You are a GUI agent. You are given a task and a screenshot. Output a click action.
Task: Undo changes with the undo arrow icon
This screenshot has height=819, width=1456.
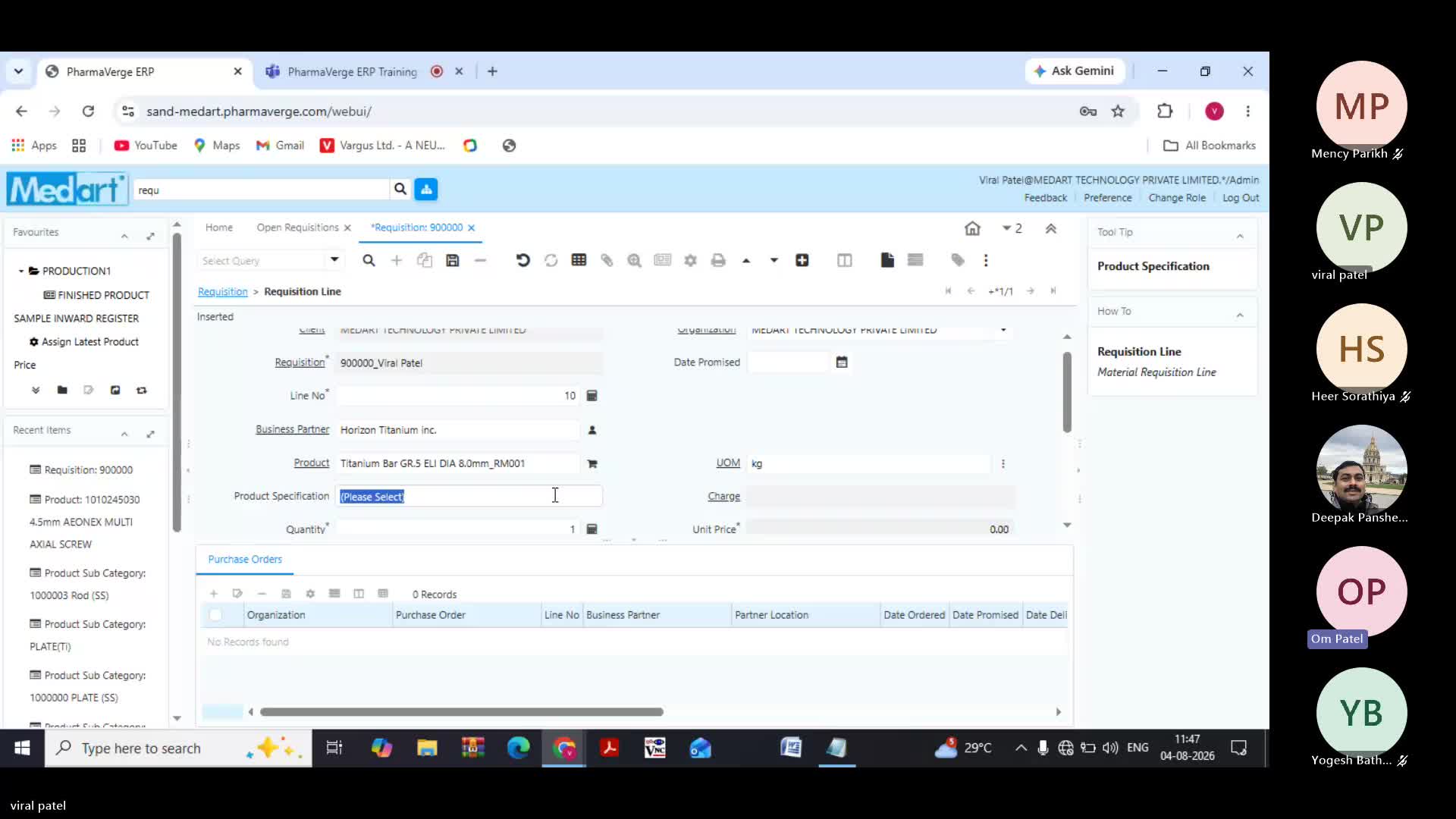[x=522, y=260]
